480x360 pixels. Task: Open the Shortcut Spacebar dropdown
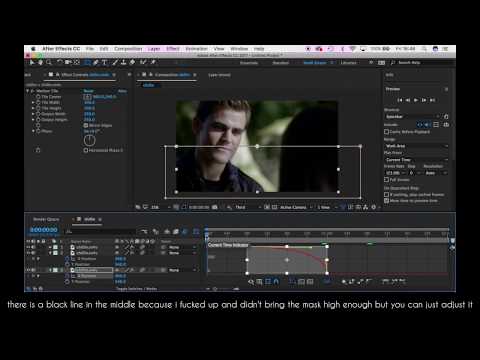pyautogui.click(x=412, y=116)
